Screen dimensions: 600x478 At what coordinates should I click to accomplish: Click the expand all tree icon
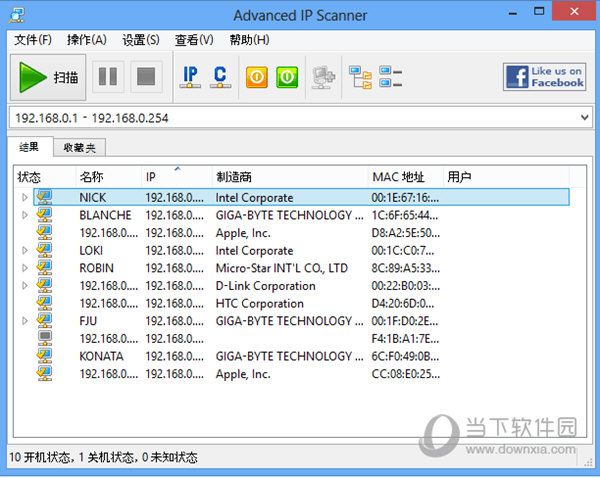tap(360, 77)
